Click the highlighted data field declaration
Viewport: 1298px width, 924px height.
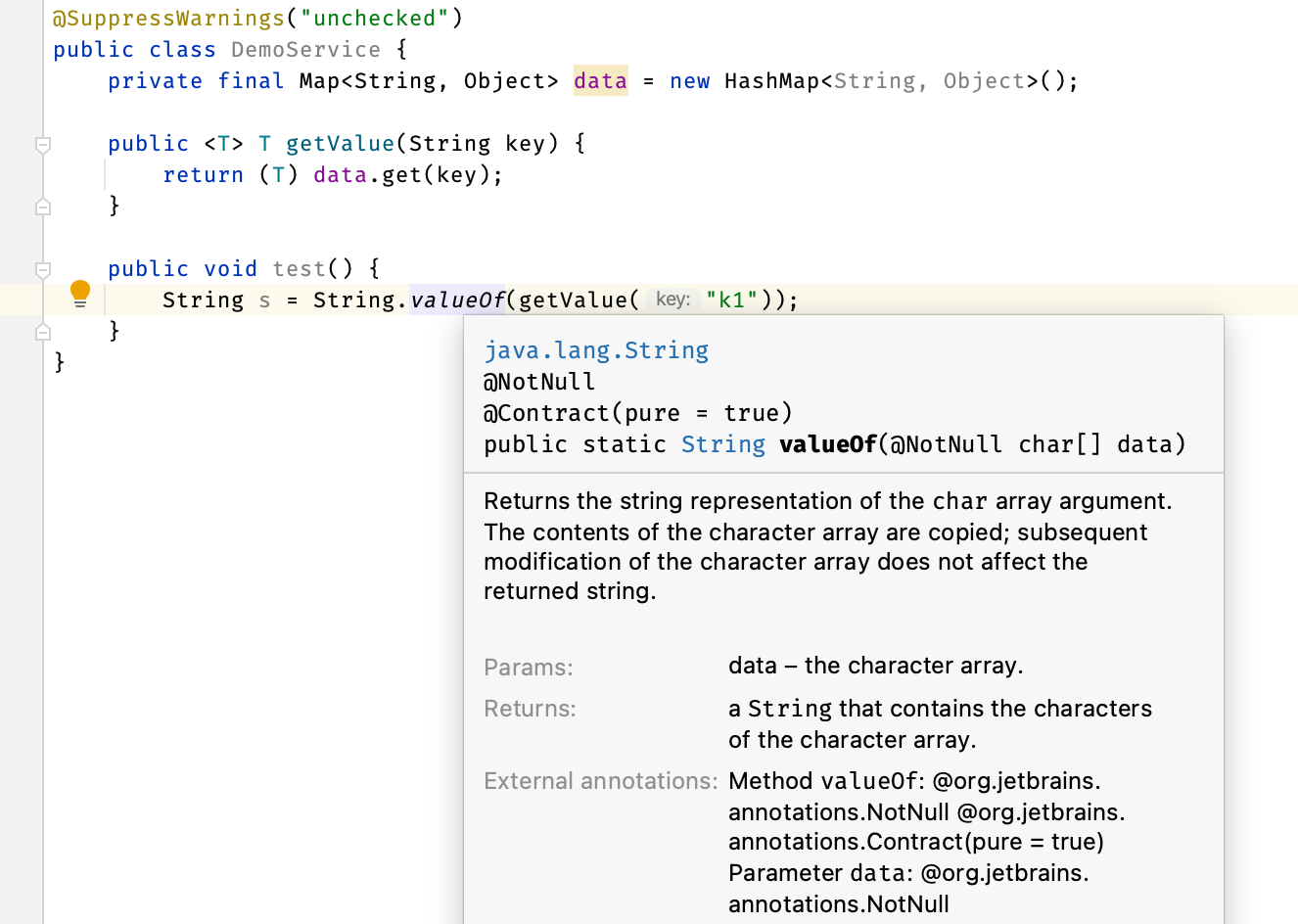click(600, 80)
